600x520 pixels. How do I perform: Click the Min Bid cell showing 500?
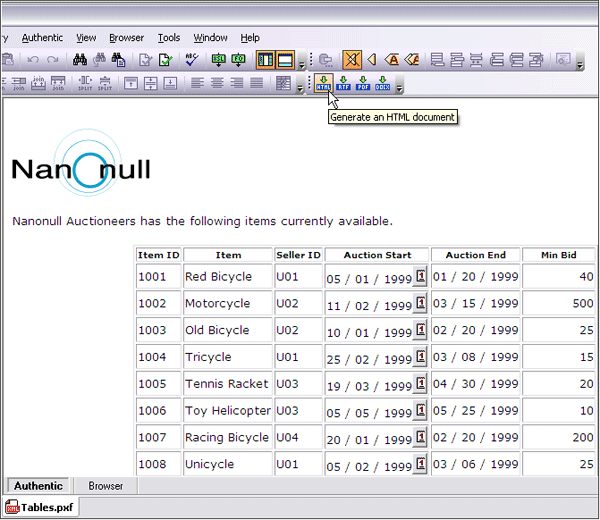[559, 304]
